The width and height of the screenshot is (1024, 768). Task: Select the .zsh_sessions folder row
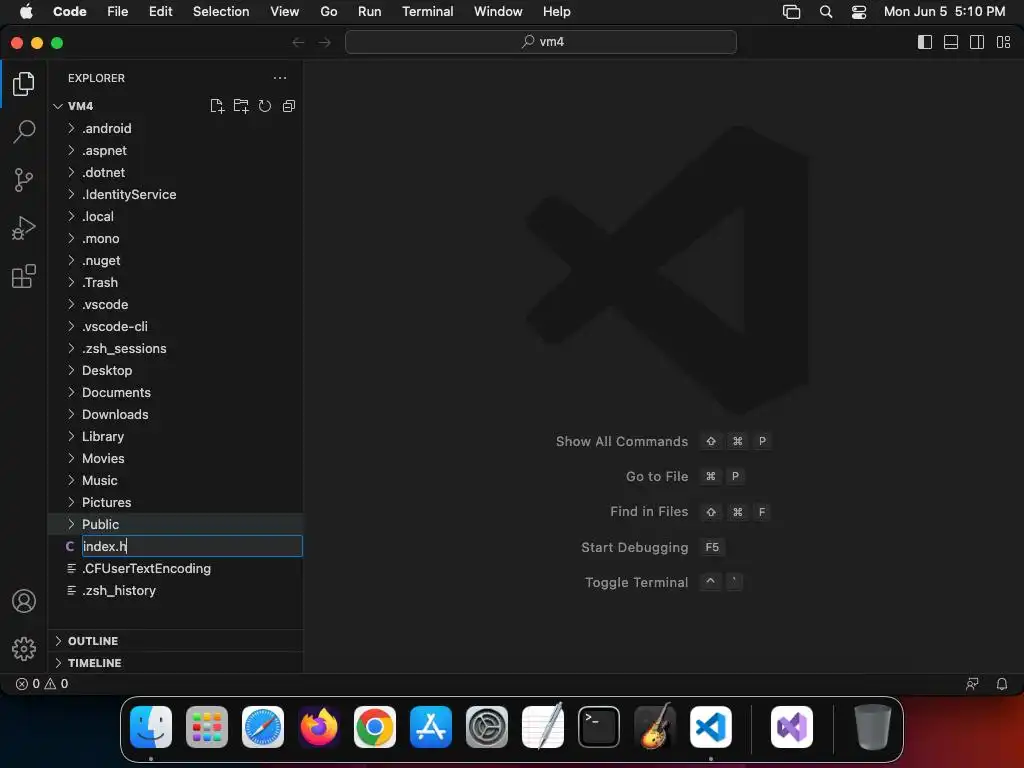click(175, 349)
